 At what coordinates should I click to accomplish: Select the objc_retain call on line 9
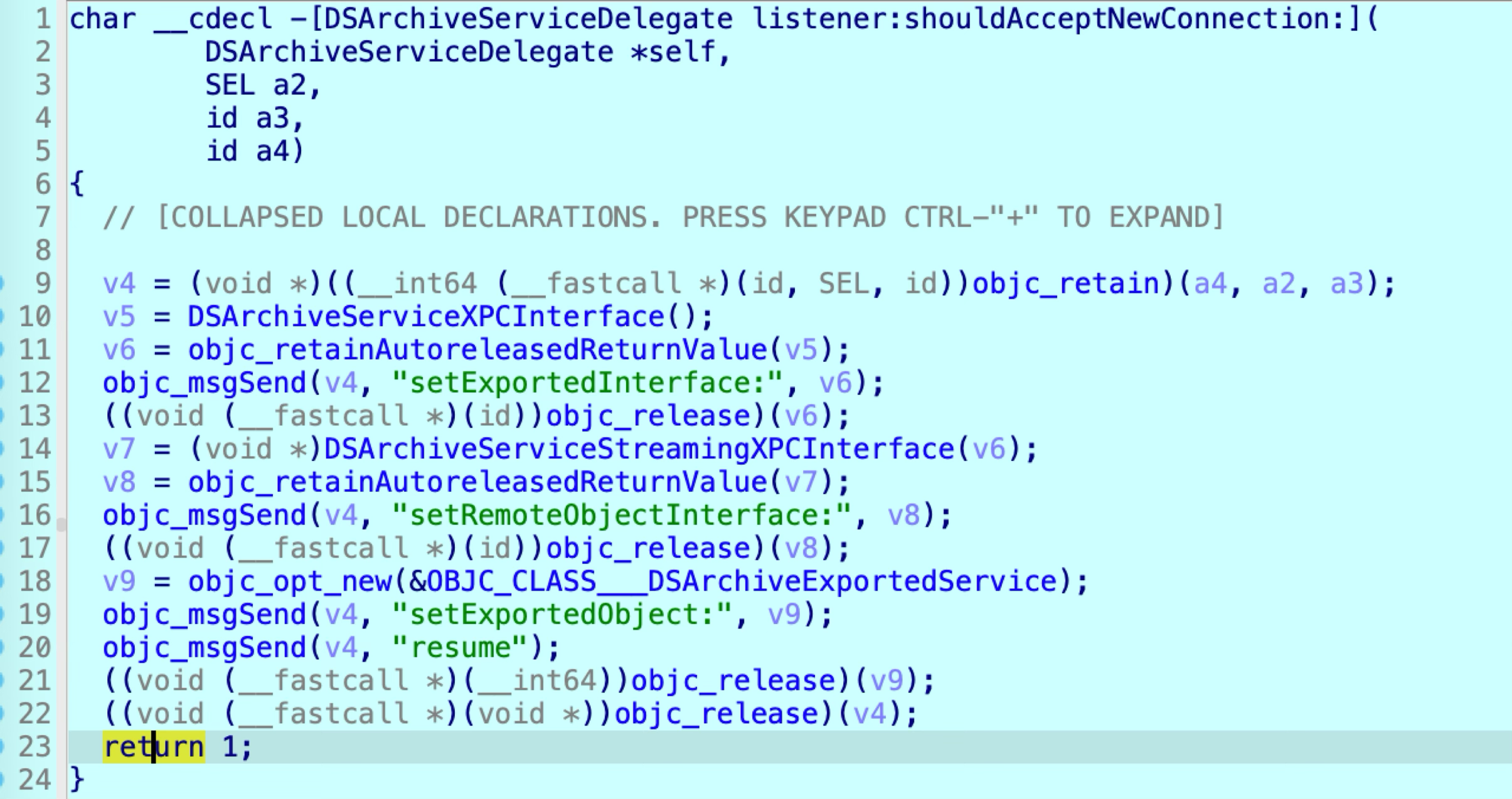coord(1065,283)
